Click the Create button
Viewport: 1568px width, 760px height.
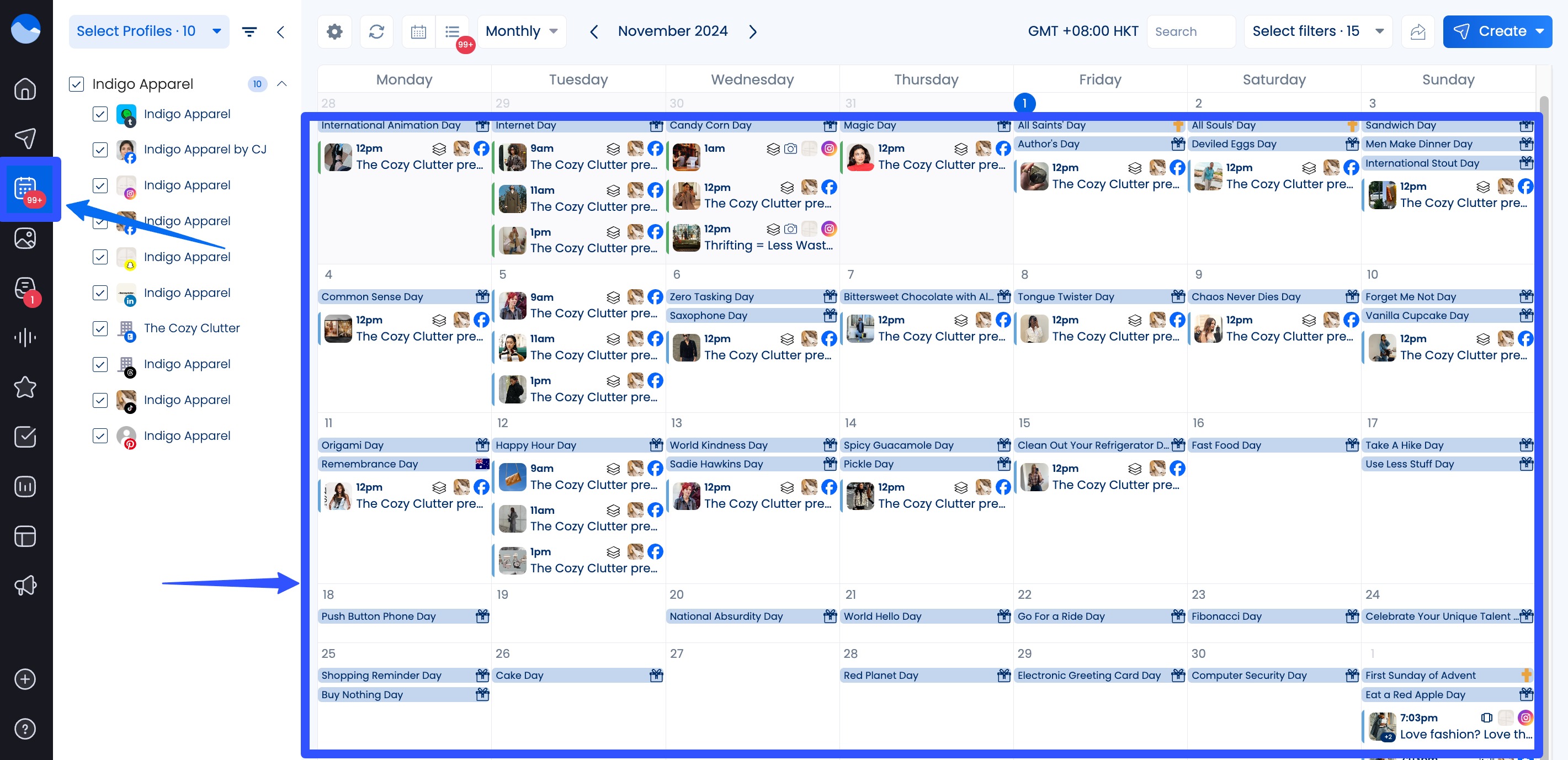coord(1497,31)
